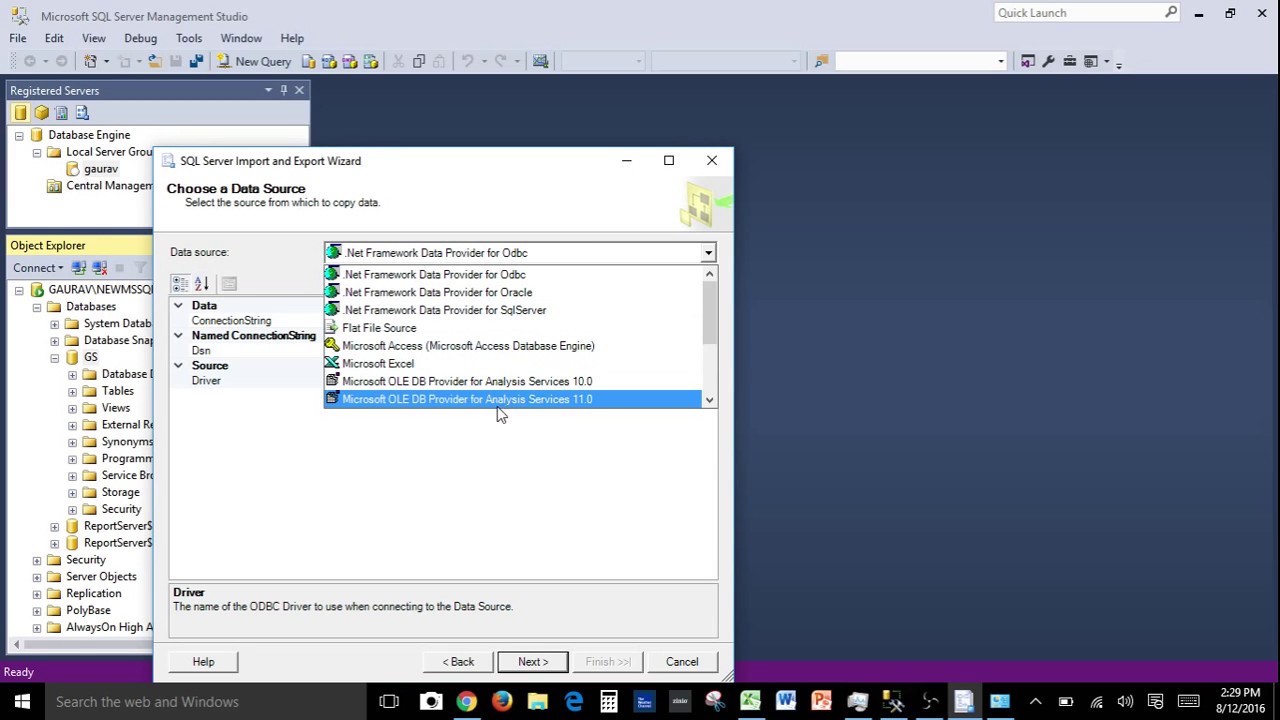Click Search the web and Windows box
The height and width of the screenshot is (720, 1280).
(x=207, y=701)
